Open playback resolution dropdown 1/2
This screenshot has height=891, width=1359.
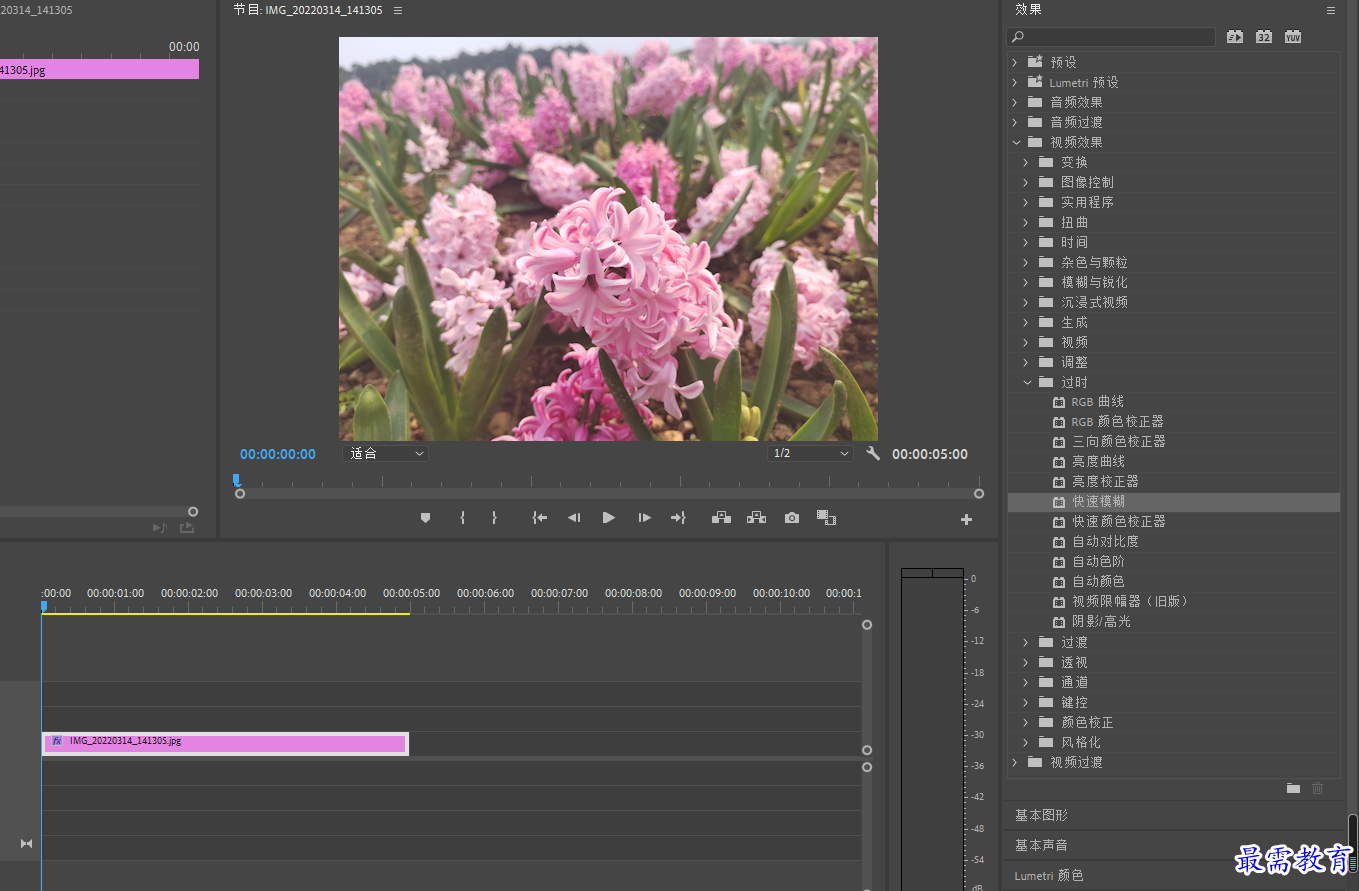click(x=810, y=453)
